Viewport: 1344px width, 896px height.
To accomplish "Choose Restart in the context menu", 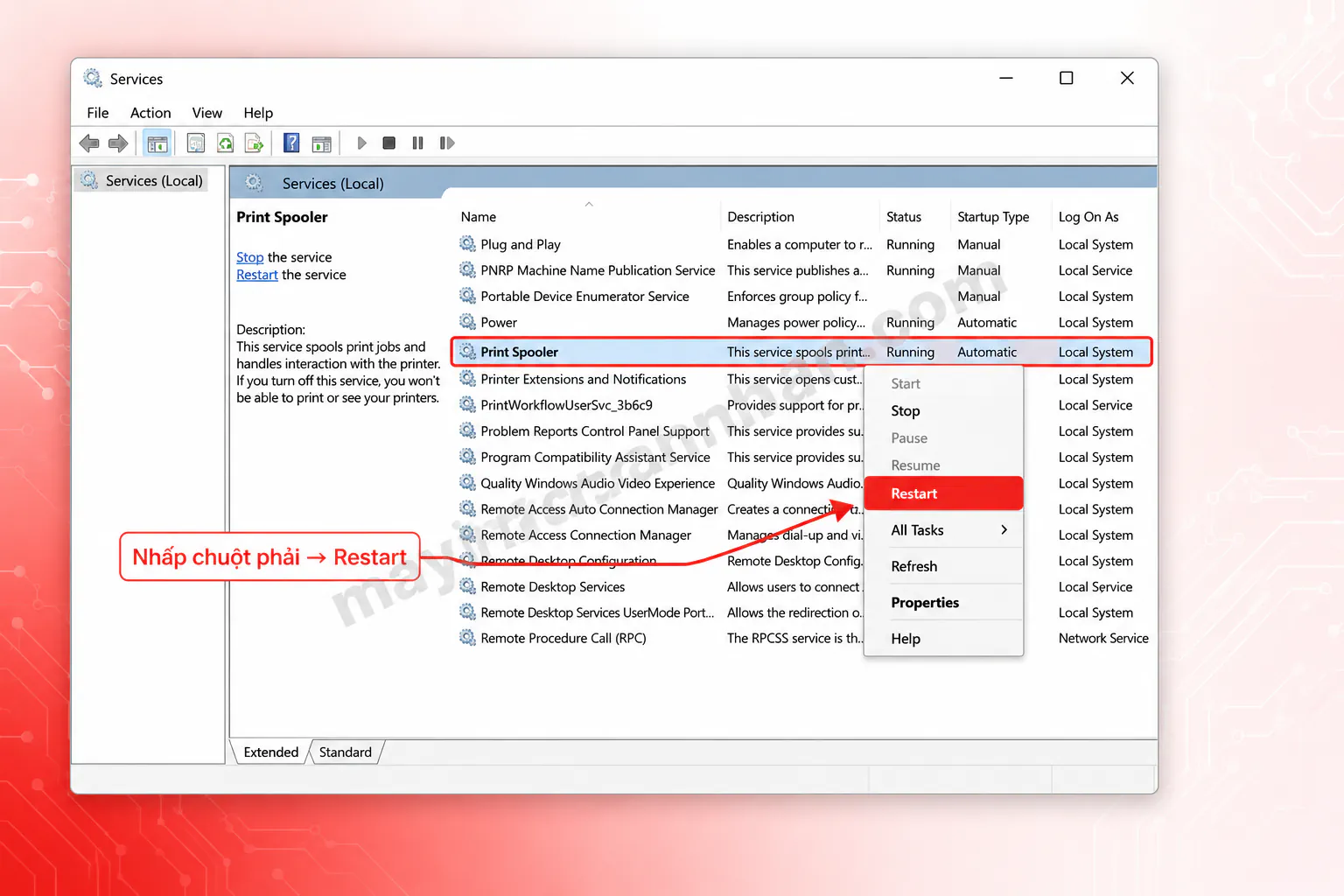I will coord(943,493).
